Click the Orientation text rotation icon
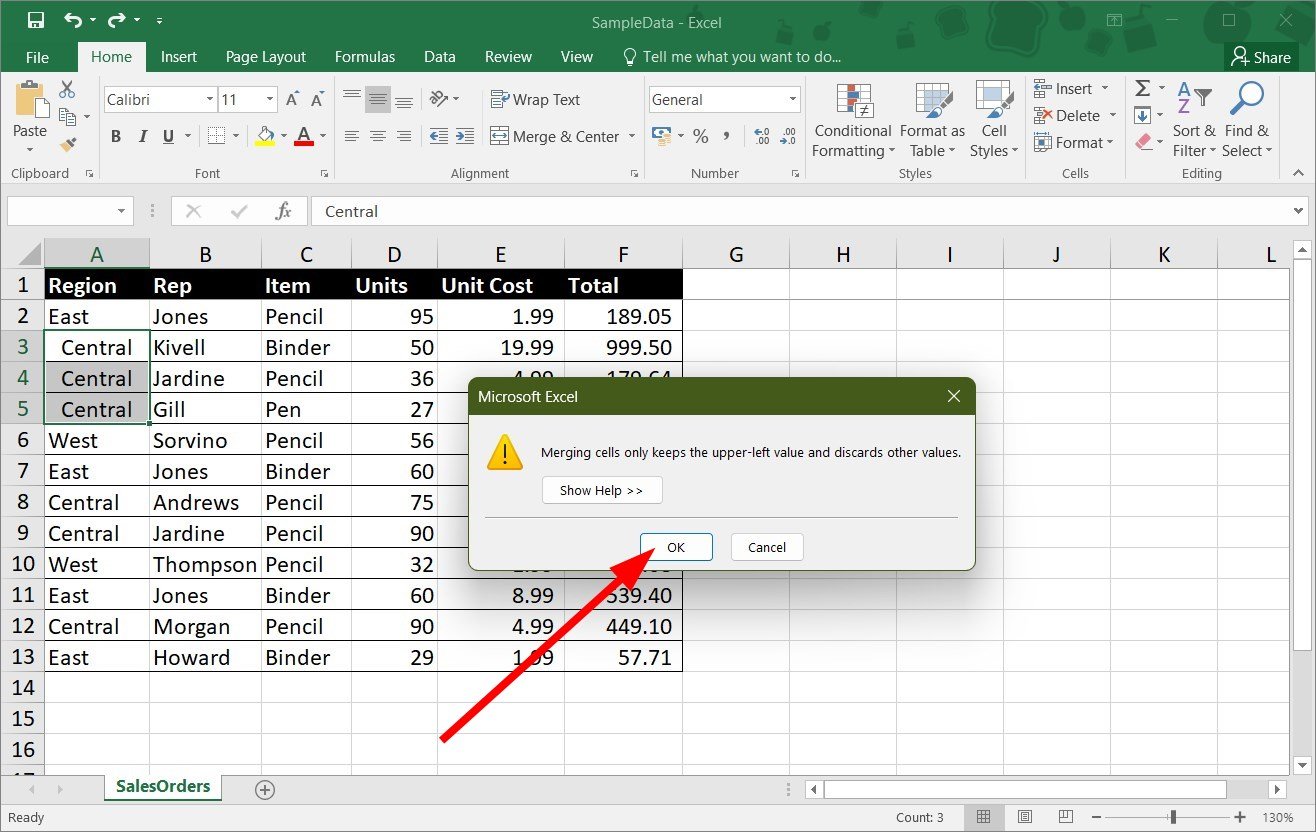Screen dimensions: 1316x832 (x=438, y=99)
